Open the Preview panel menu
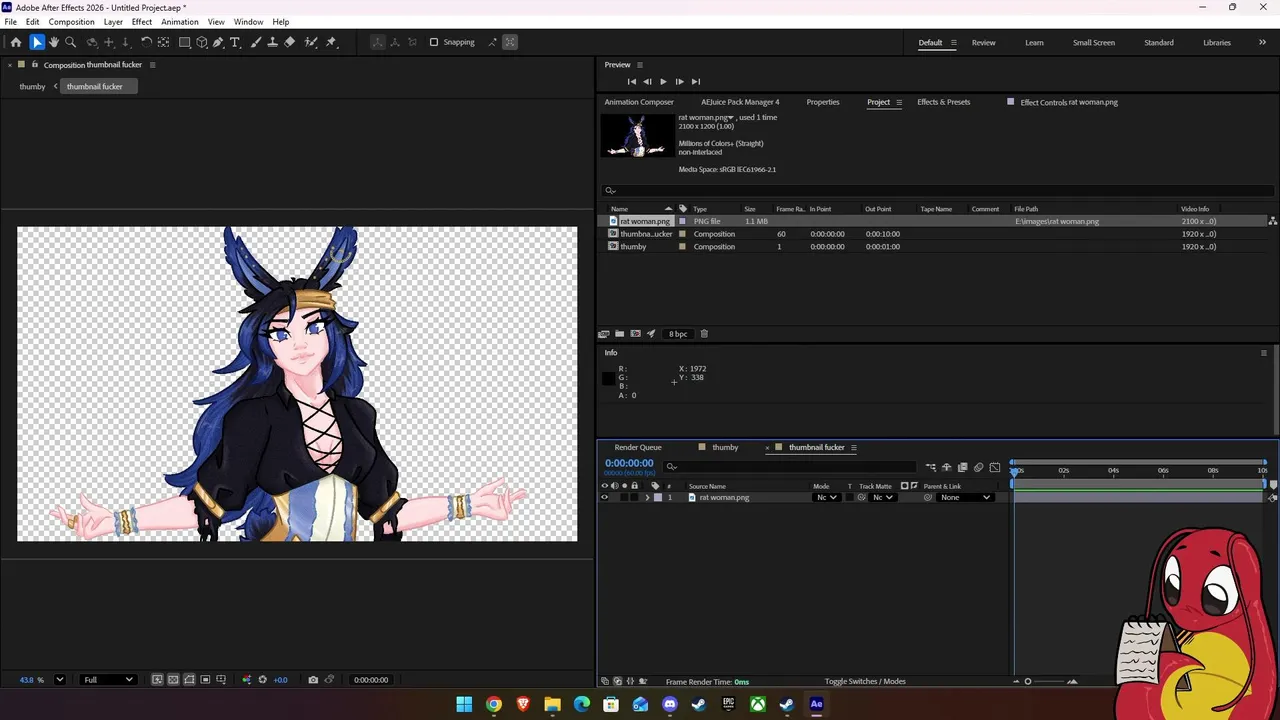This screenshot has width=1280, height=720. pyautogui.click(x=640, y=65)
